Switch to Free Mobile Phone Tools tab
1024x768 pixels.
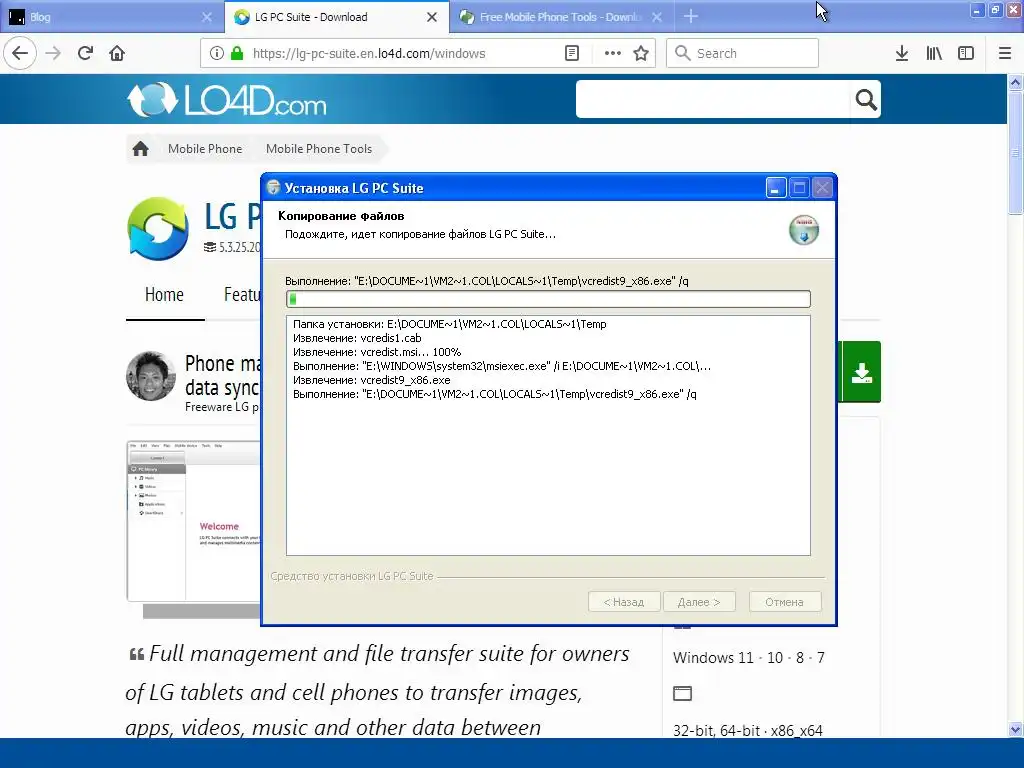(x=560, y=17)
